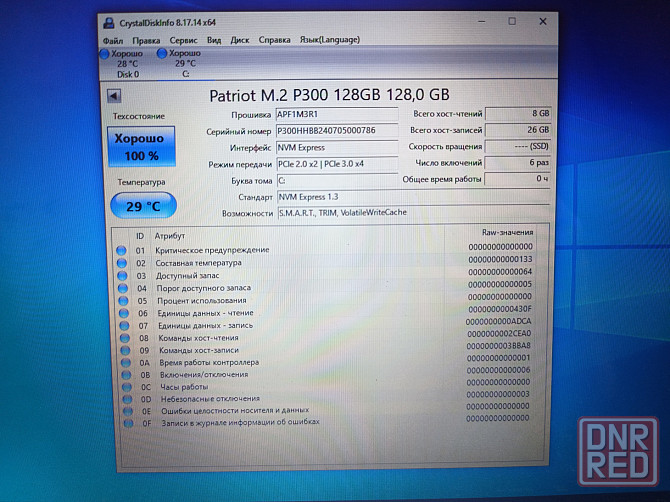Click status icon for Ошибки целостности носителя row
Viewport: 670px width, 502px height.
127,411
